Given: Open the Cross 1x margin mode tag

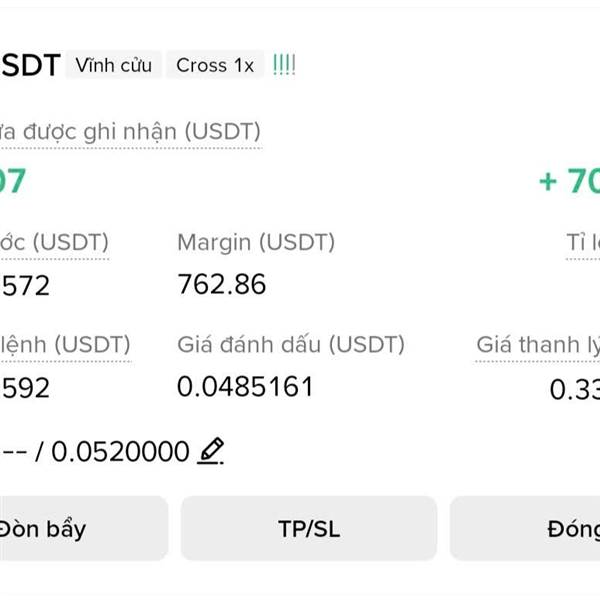Looking at the screenshot, I should (x=215, y=65).
